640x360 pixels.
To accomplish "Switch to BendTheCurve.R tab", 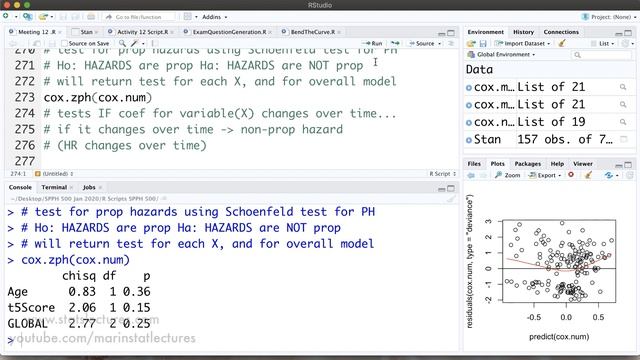I will pos(313,32).
